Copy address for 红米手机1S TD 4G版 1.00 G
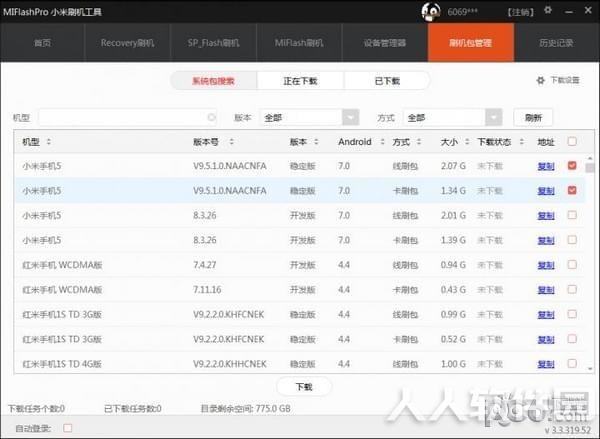Viewport: 600px width, 439px height. 546,364
